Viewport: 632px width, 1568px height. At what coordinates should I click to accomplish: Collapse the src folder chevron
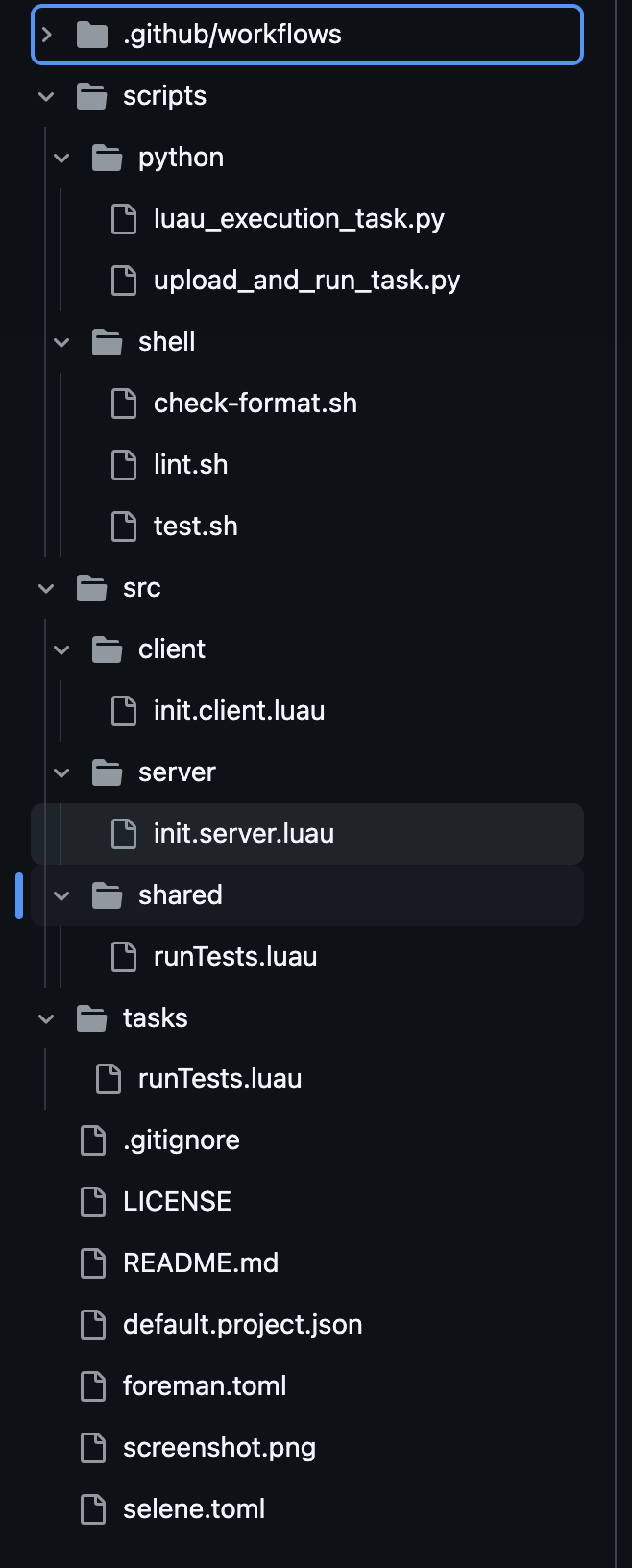pos(47,588)
